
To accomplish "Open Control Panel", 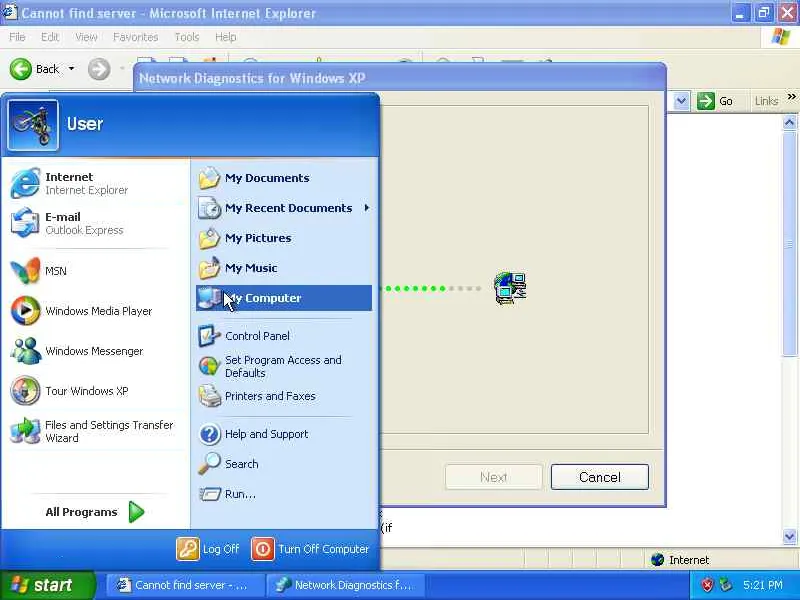I will tap(284, 336).
